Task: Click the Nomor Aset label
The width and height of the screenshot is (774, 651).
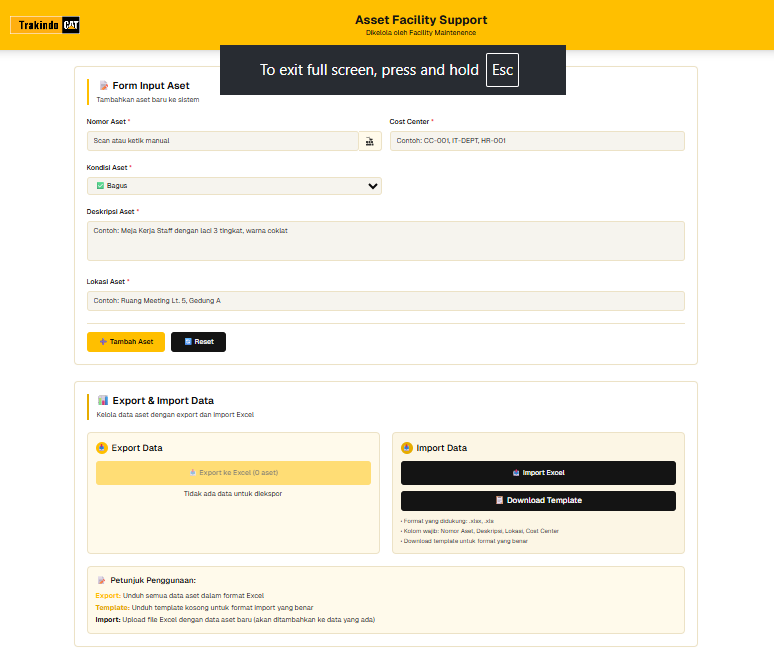Action: [x=106, y=121]
